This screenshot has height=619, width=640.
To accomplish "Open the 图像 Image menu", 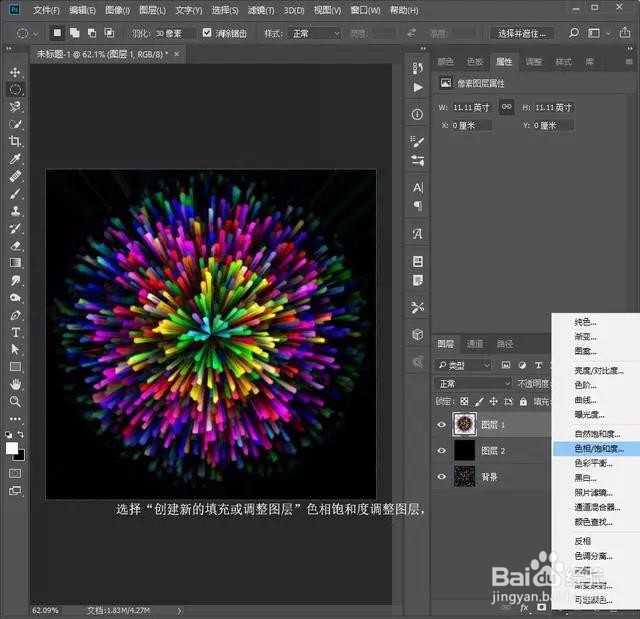I will (x=117, y=10).
